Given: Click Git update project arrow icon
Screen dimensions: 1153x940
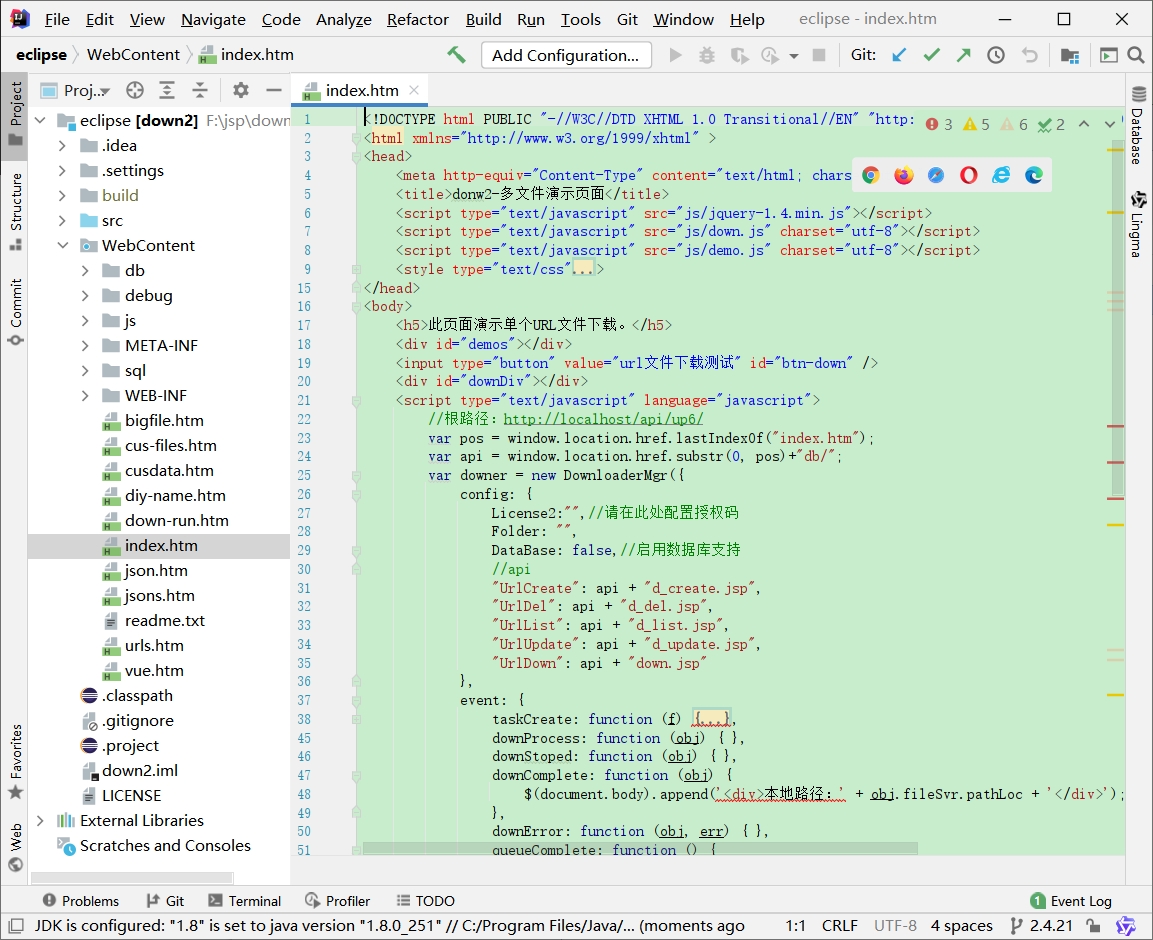Looking at the screenshot, I should [x=899, y=55].
